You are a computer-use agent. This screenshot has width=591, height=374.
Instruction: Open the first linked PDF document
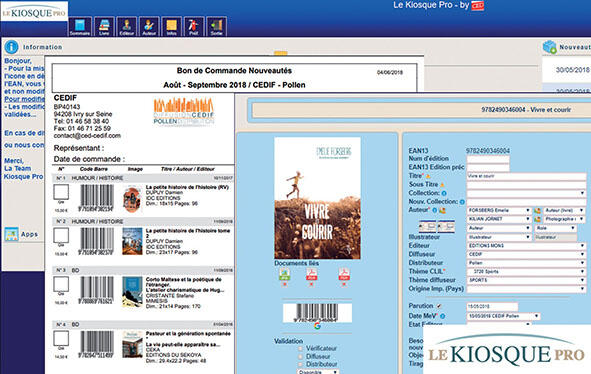tap(311, 274)
